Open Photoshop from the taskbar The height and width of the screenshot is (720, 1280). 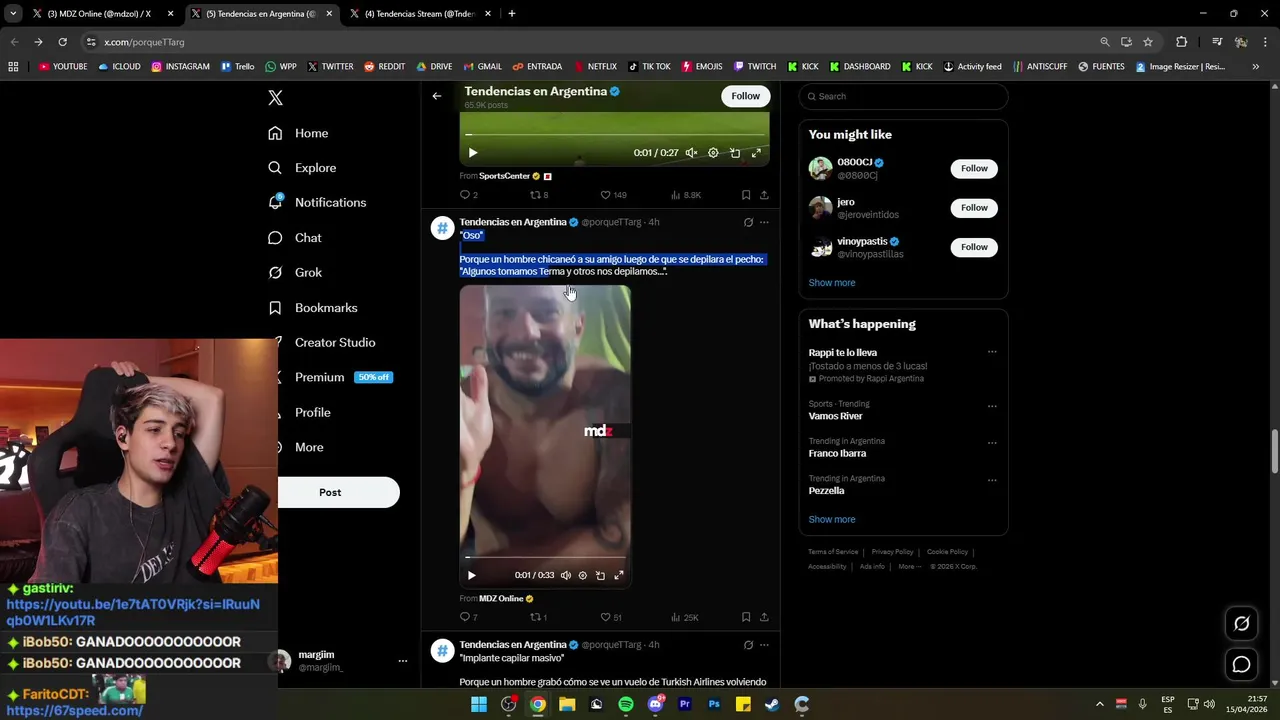point(714,704)
